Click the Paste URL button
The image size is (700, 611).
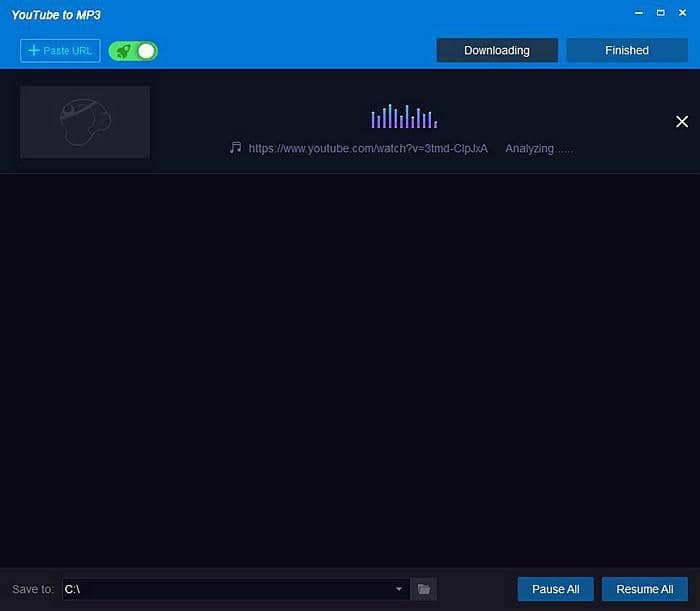(60, 51)
